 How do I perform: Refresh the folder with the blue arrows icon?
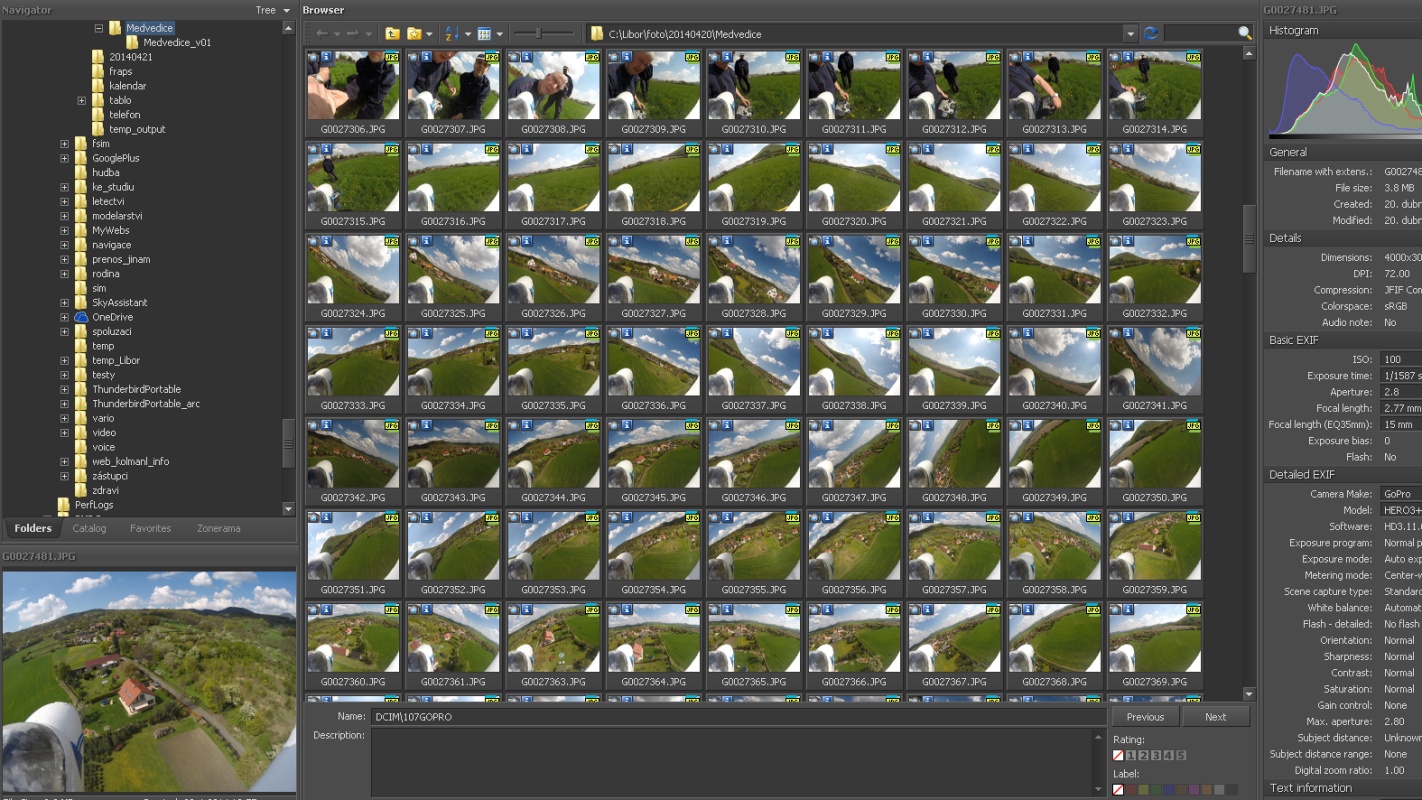[1151, 34]
